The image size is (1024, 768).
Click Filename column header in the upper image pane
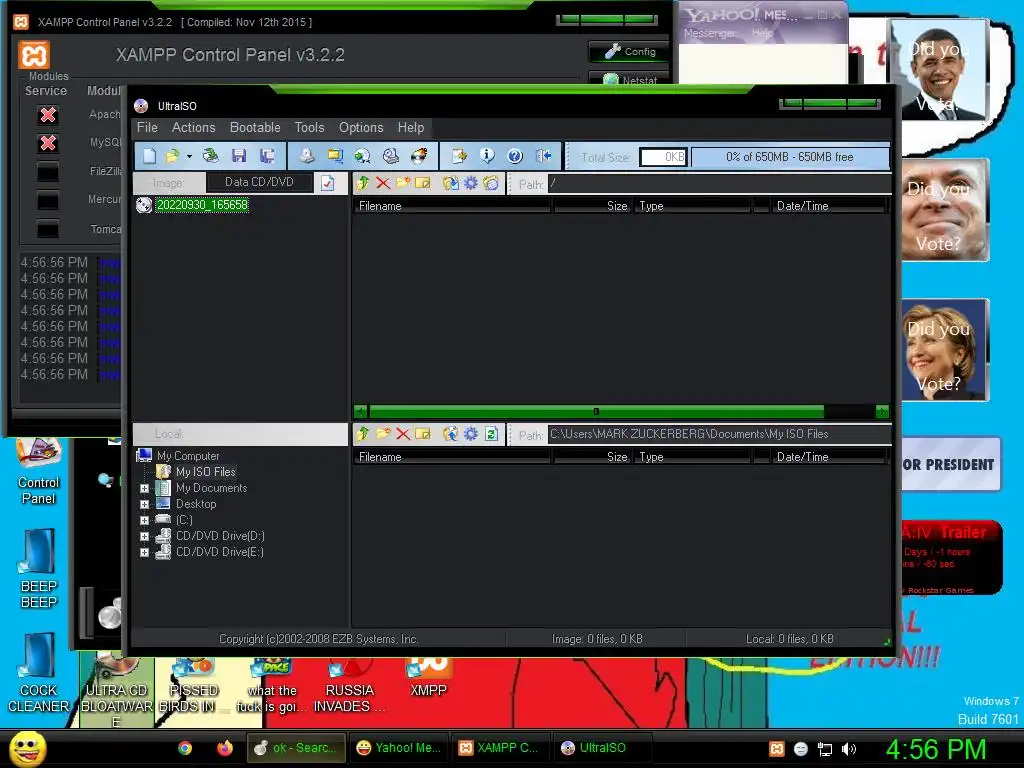453,206
